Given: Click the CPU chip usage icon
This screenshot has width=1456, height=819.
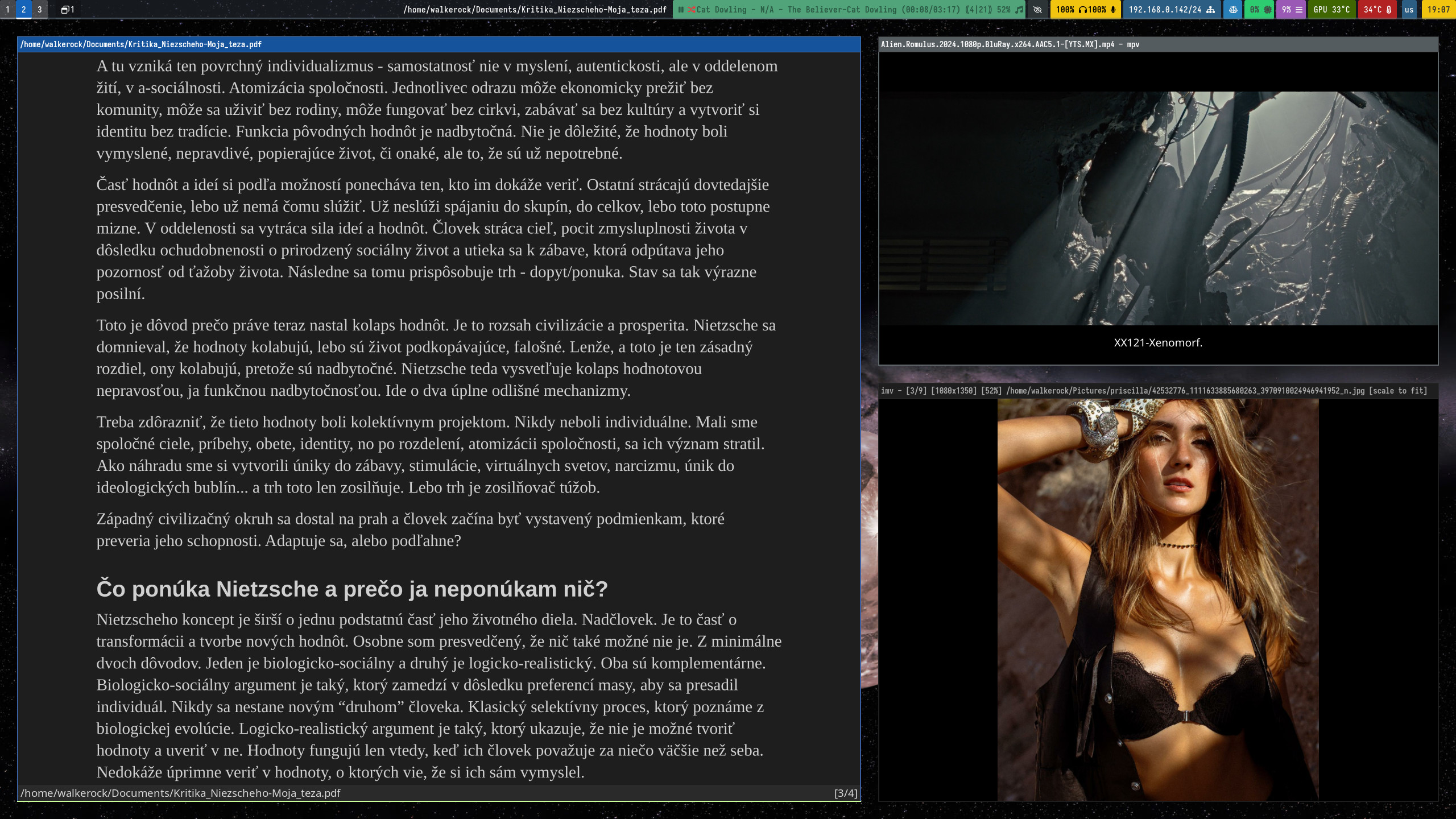Looking at the screenshot, I should [x=1267, y=10].
